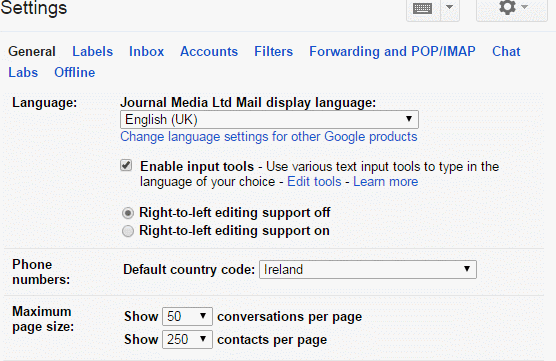
Task: Select Right-to-left editing support on
Action: 128,231
